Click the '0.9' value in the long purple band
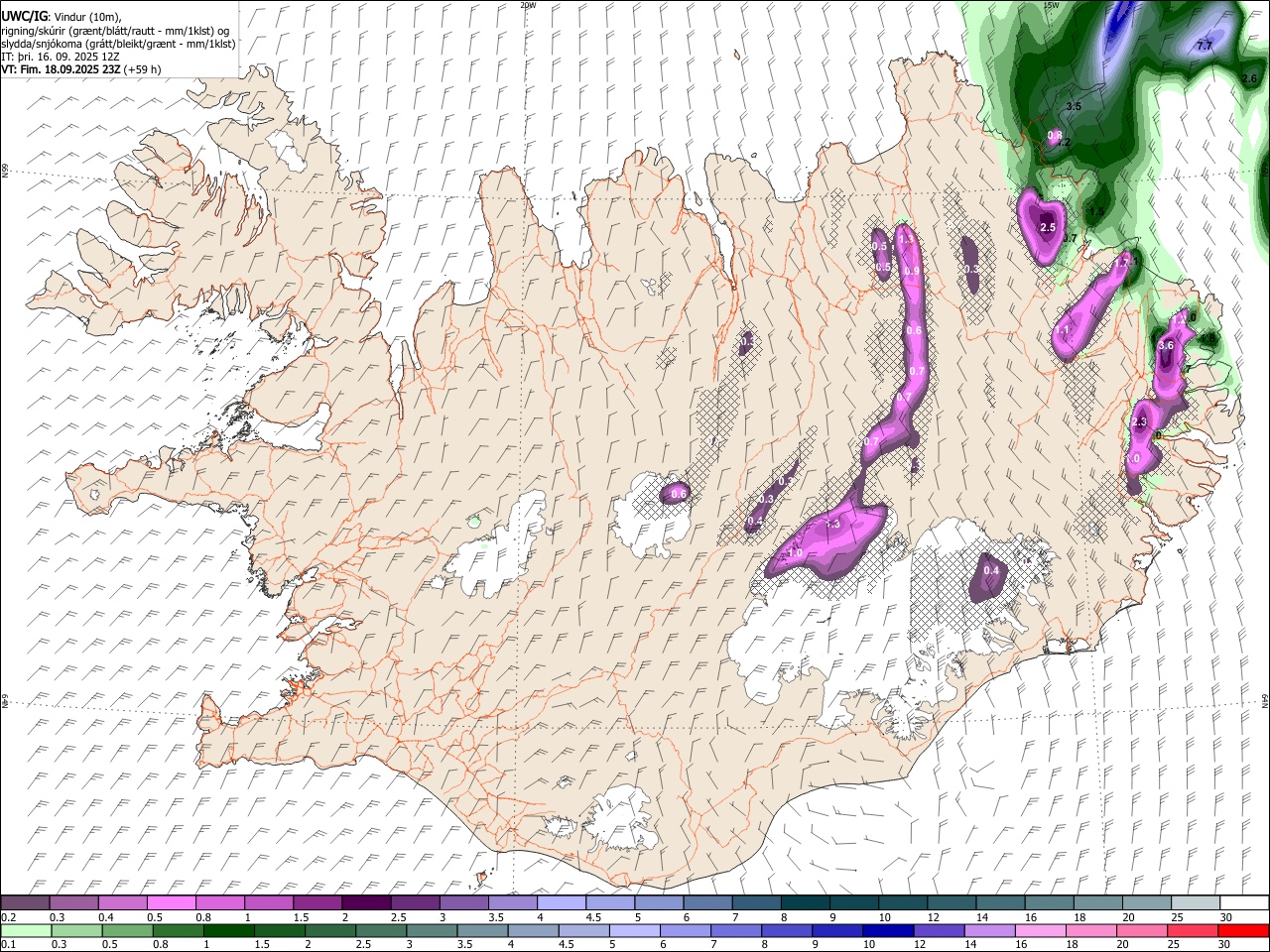 click(x=913, y=271)
